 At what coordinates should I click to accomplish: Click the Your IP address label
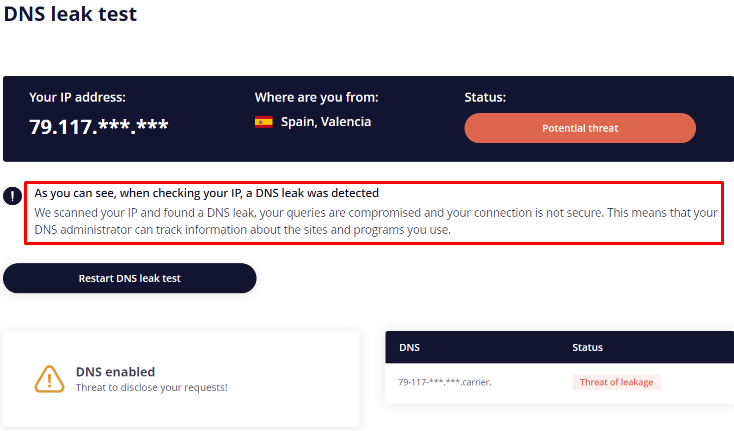(x=77, y=97)
